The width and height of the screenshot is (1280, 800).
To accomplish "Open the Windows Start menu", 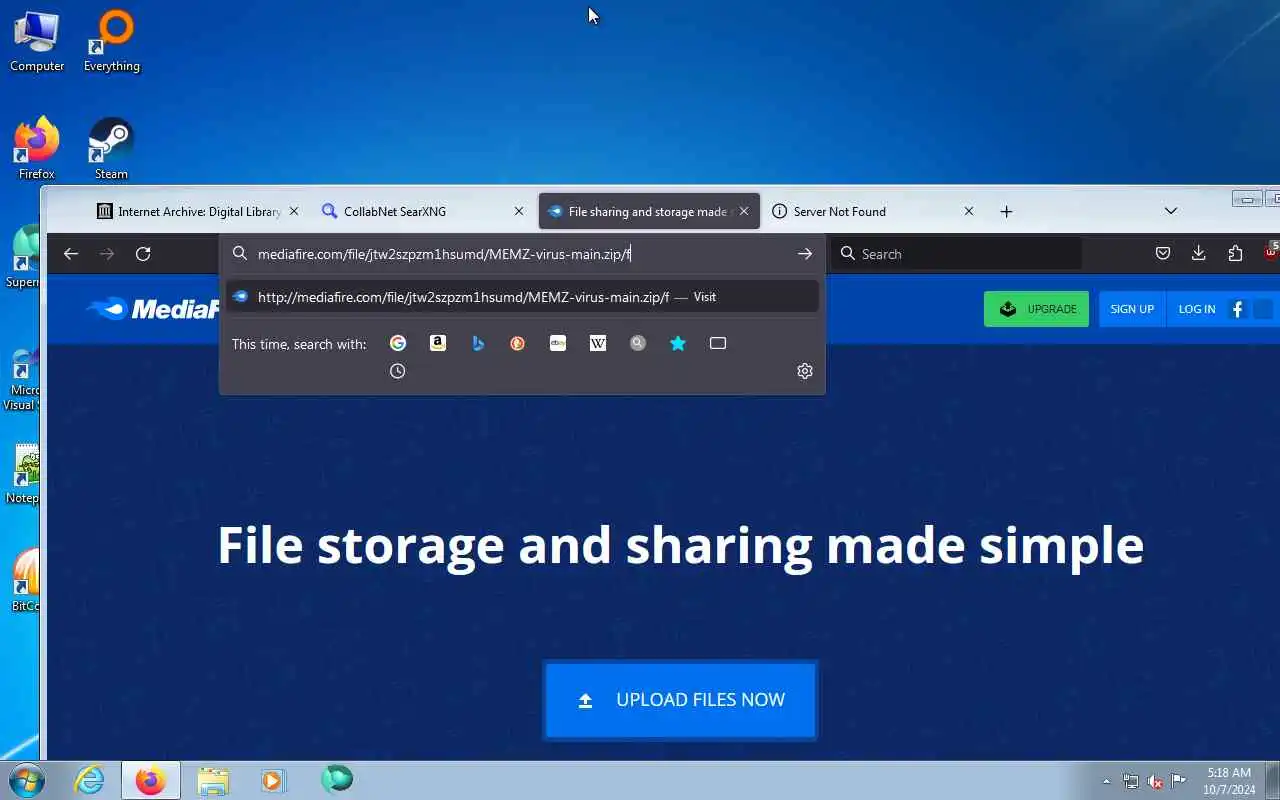I will point(27,779).
